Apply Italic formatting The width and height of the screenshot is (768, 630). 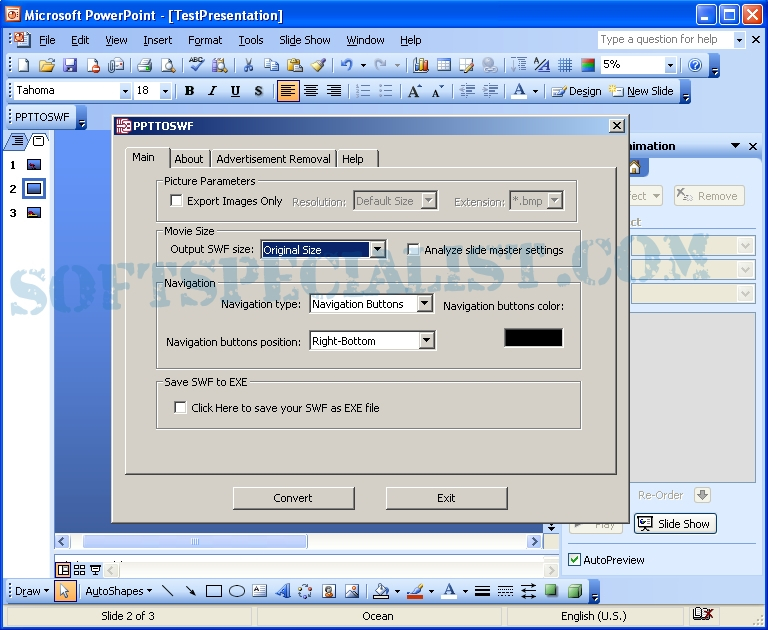tap(212, 91)
